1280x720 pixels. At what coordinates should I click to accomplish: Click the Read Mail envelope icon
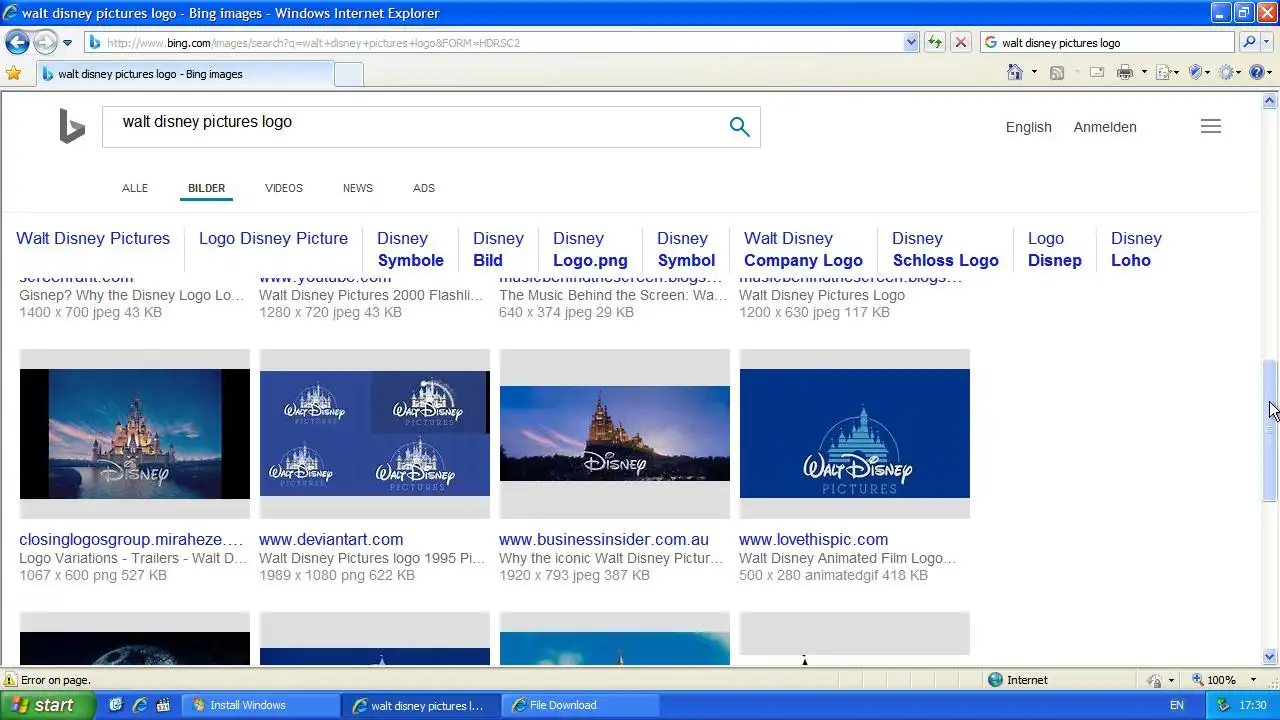1097,72
